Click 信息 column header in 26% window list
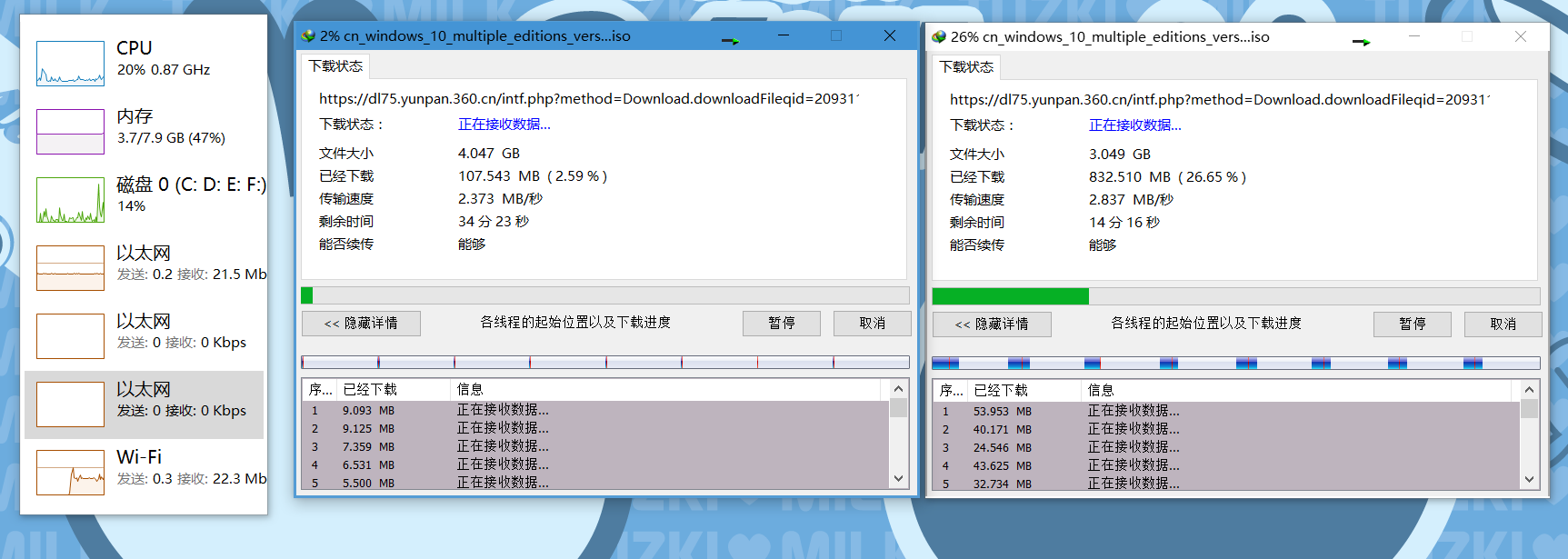Screen dimensions: 1568x559 pos(1296,390)
